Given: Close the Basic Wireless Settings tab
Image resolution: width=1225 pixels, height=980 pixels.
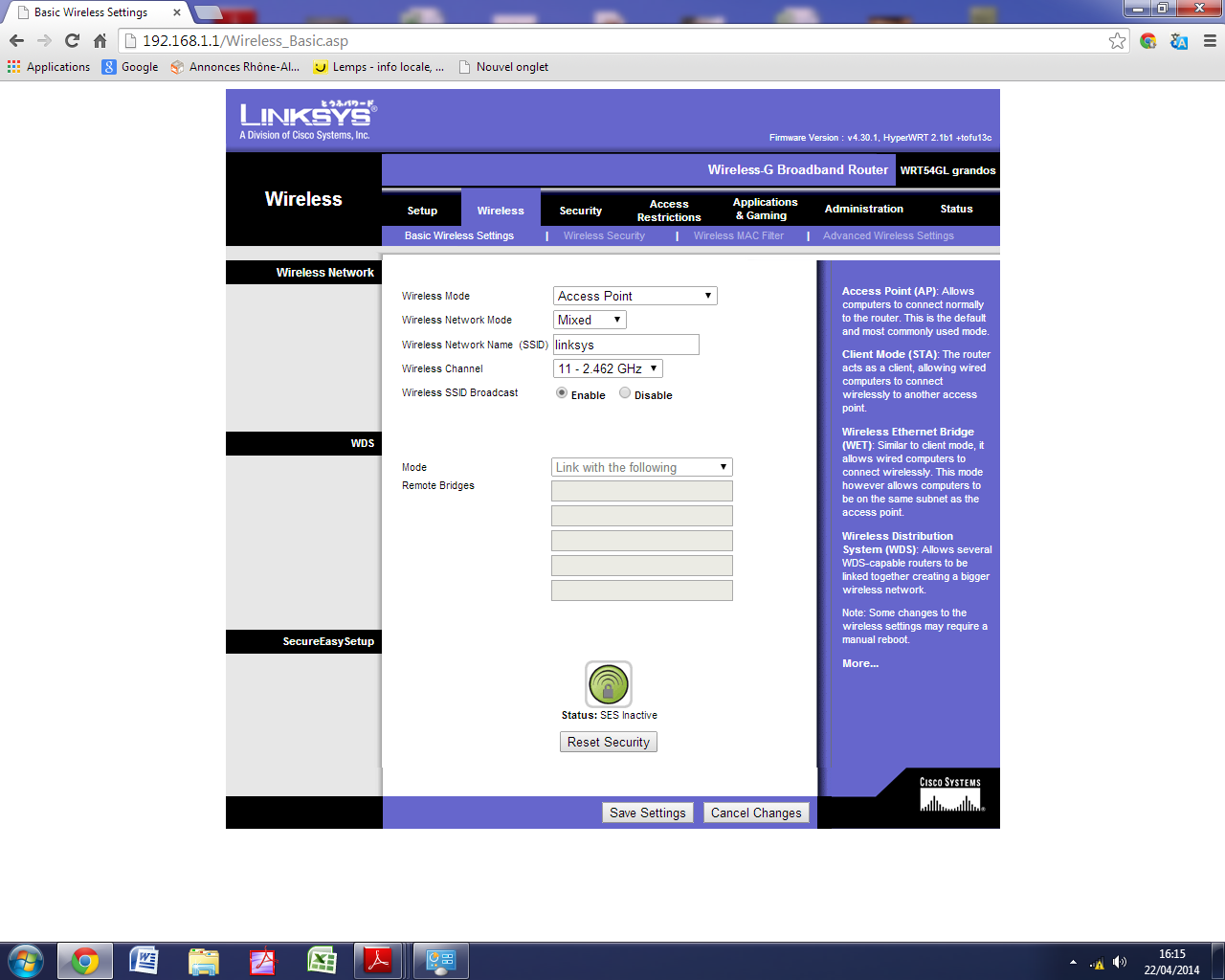Looking at the screenshot, I should 177,12.
